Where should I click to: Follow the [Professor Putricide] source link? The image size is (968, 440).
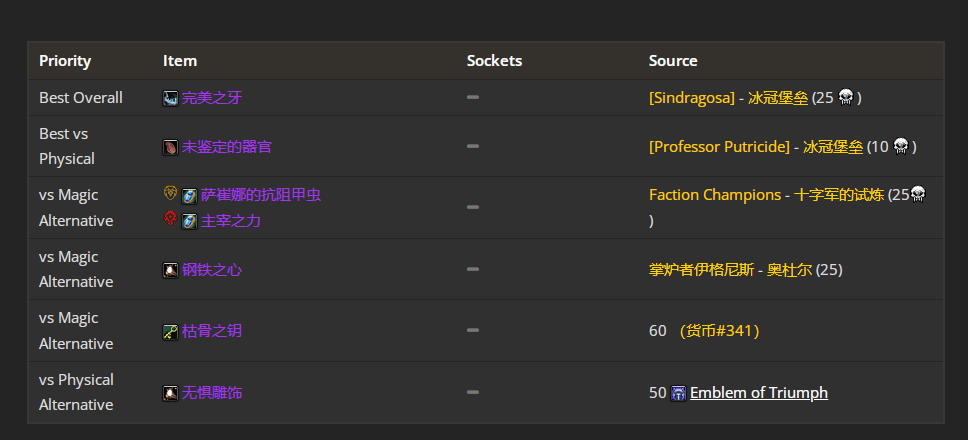(718, 147)
